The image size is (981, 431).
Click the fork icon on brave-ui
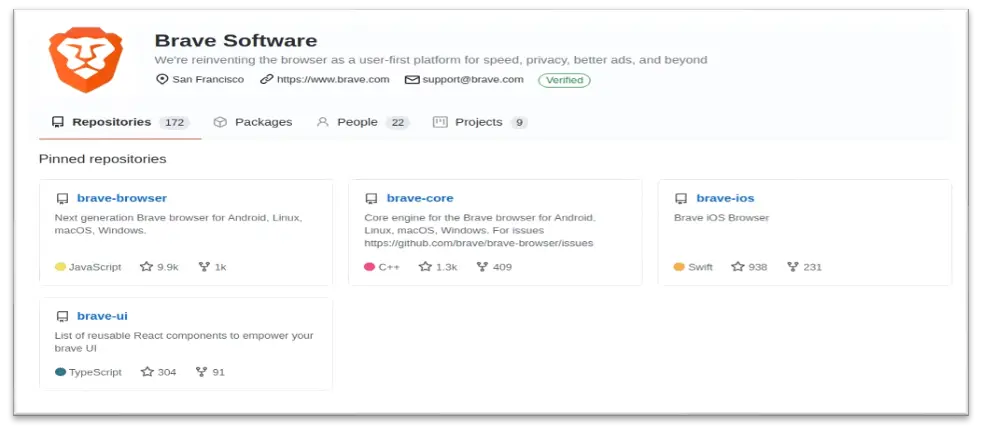point(201,372)
